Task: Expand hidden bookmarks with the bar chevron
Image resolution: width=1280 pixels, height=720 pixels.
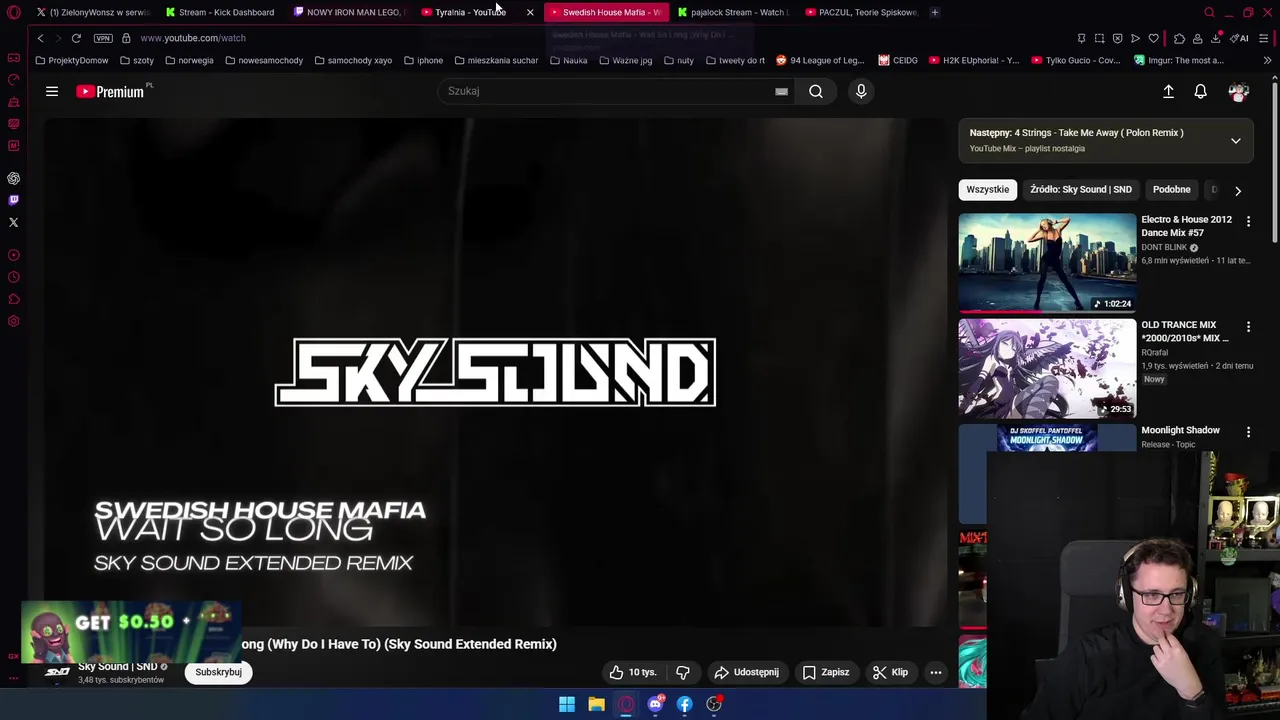Action: pyautogui.click(x=1267, y=60)
